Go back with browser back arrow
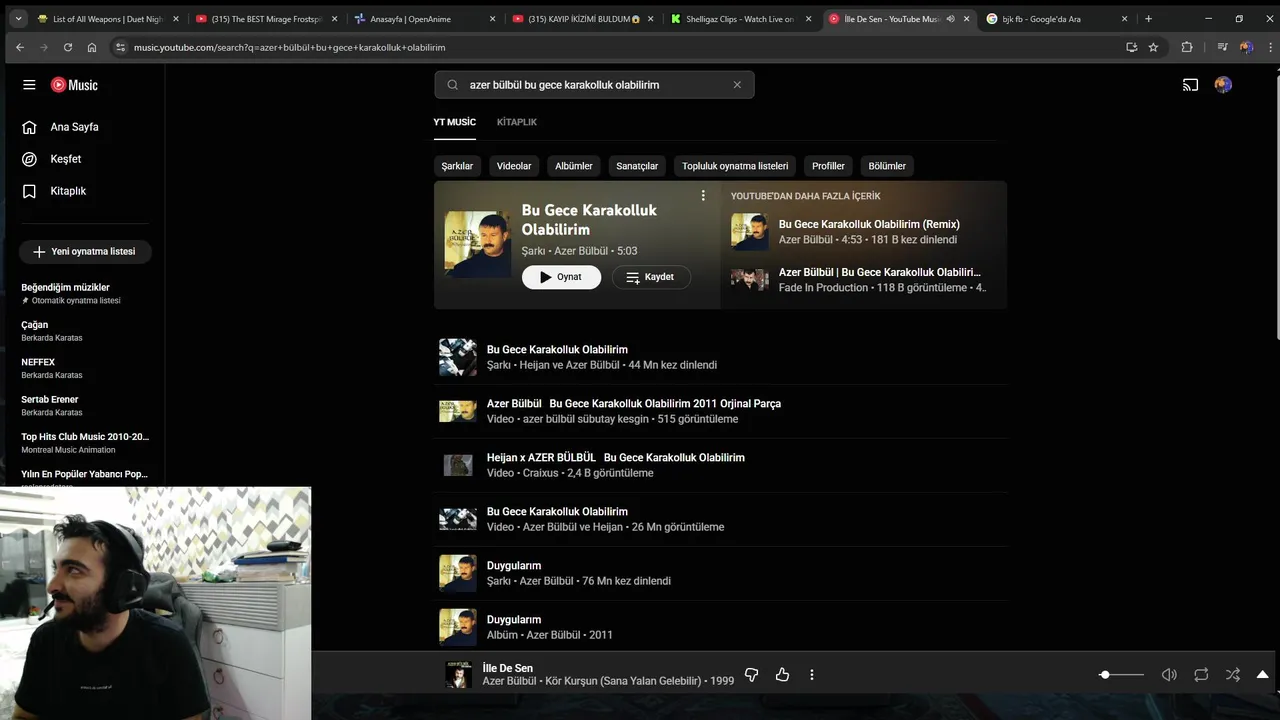This screenshot has width=1280, height=720. pos(20,47)
